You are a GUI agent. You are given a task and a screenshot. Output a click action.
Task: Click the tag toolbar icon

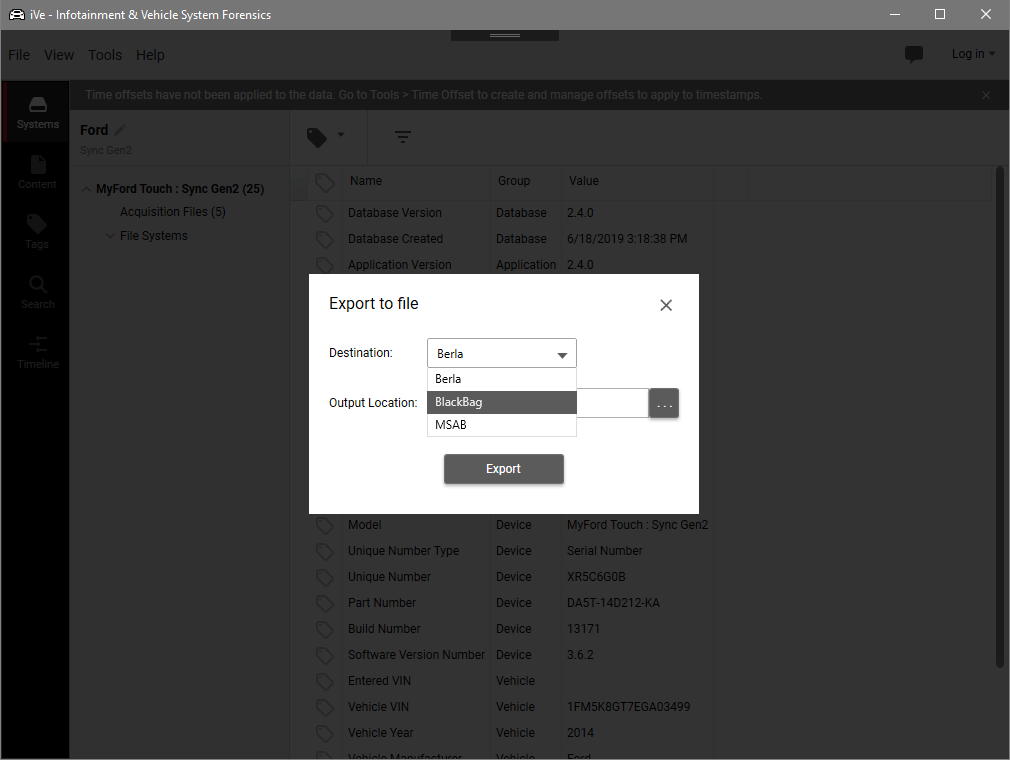coord(316,137)
